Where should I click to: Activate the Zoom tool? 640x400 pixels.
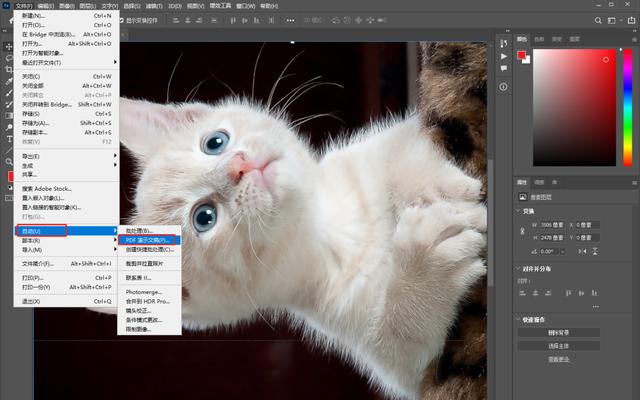[8, 160]
